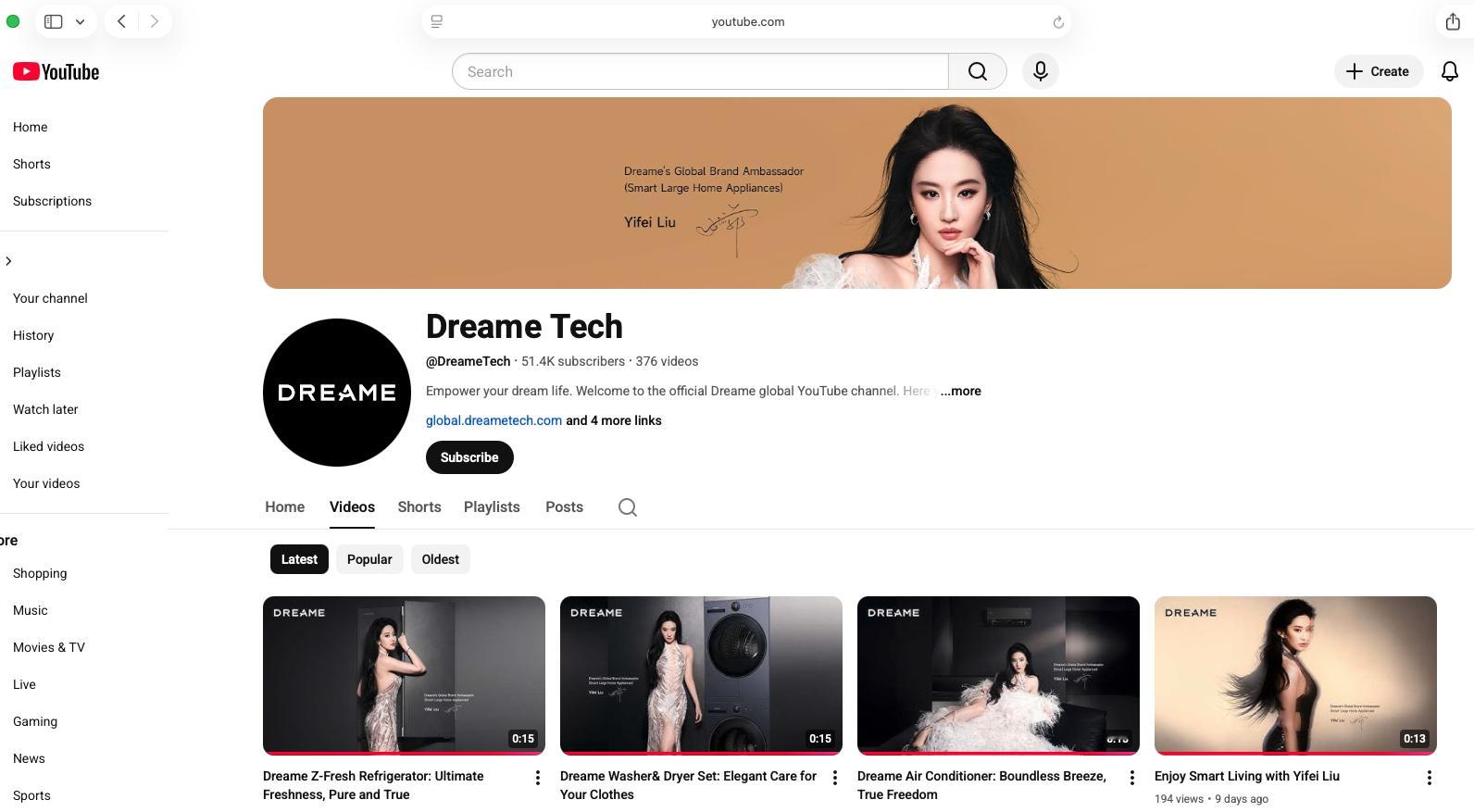
Task: Open options for Enjoy Smart Living video
Action: point(1429,778)
